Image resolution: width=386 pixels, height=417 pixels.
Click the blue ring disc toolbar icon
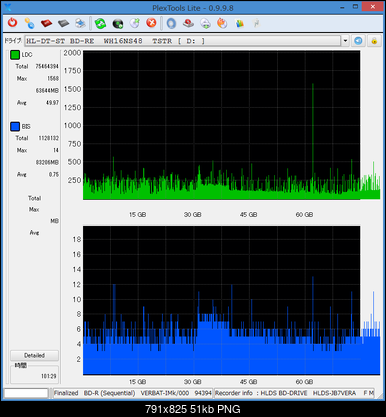(x=171, y=23)
